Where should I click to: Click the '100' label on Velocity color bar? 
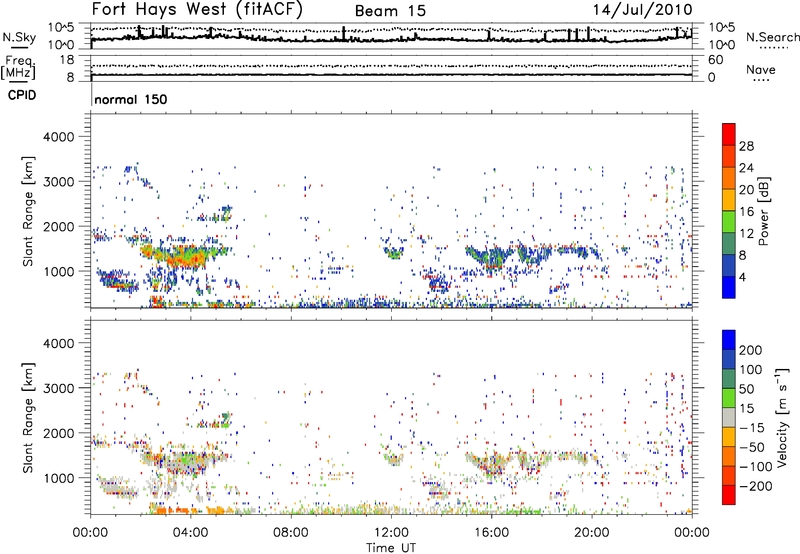tap(751, 370)
